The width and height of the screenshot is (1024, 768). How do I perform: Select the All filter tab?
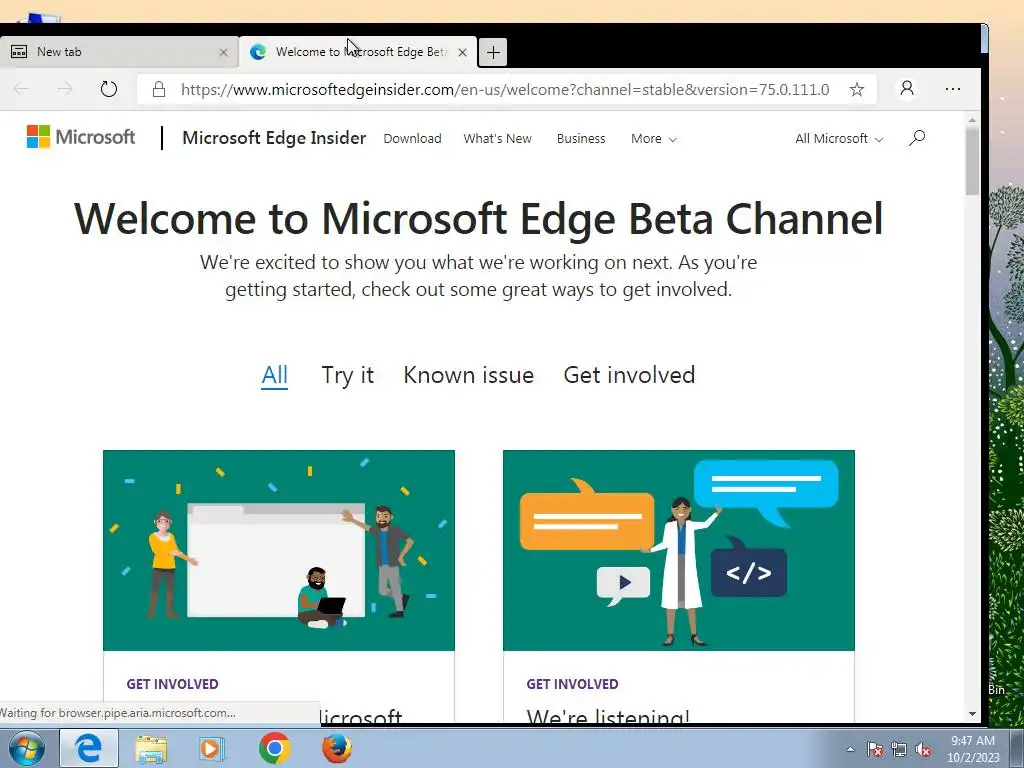point(274,376)
